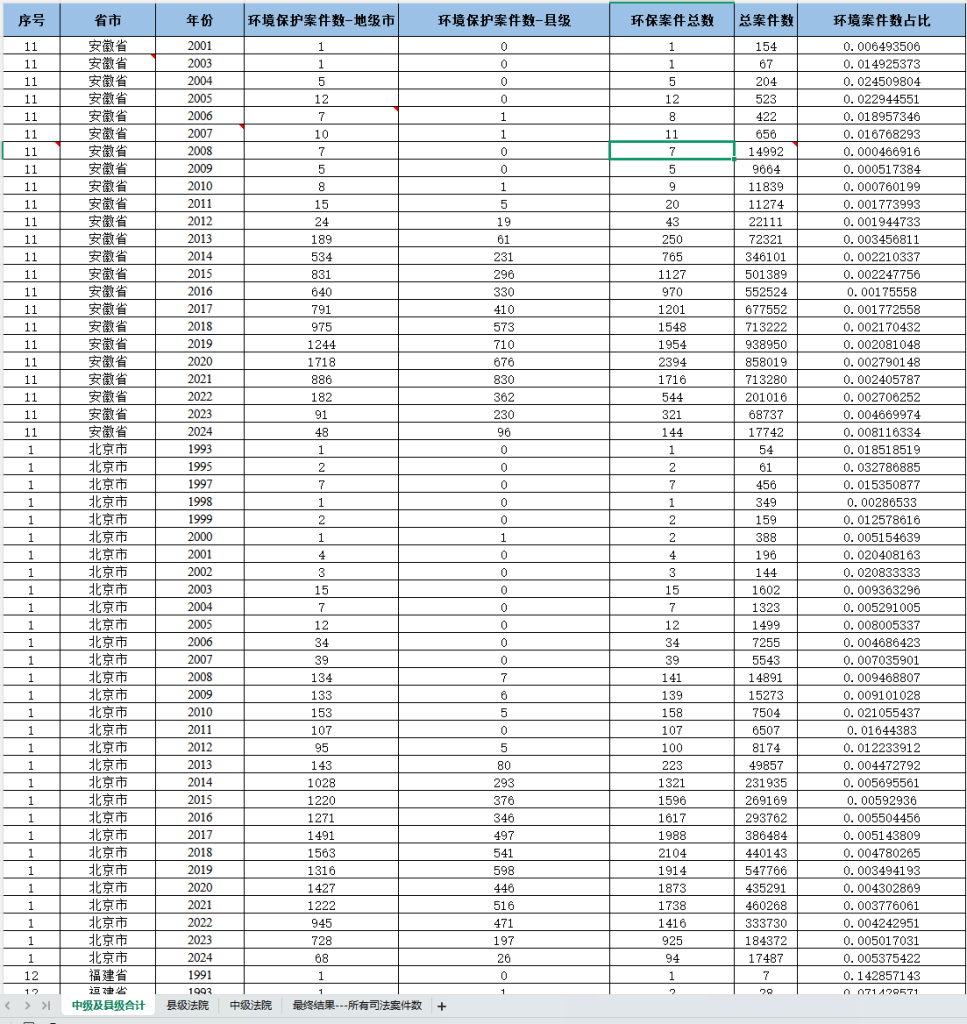Screen dimensions: 967x1024
Task: Select the 最终结果---所有司法案件数 sheet tab
Action: 357,1005
